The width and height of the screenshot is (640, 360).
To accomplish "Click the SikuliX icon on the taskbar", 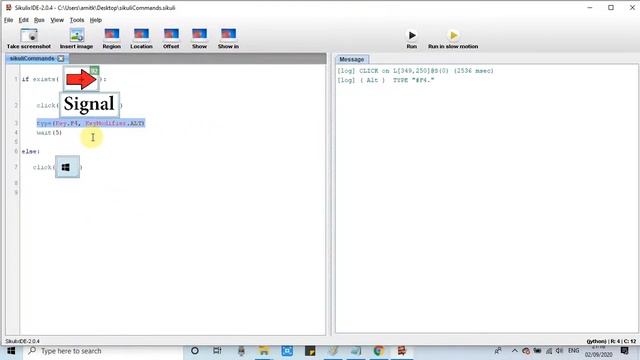I will [402, 351].
